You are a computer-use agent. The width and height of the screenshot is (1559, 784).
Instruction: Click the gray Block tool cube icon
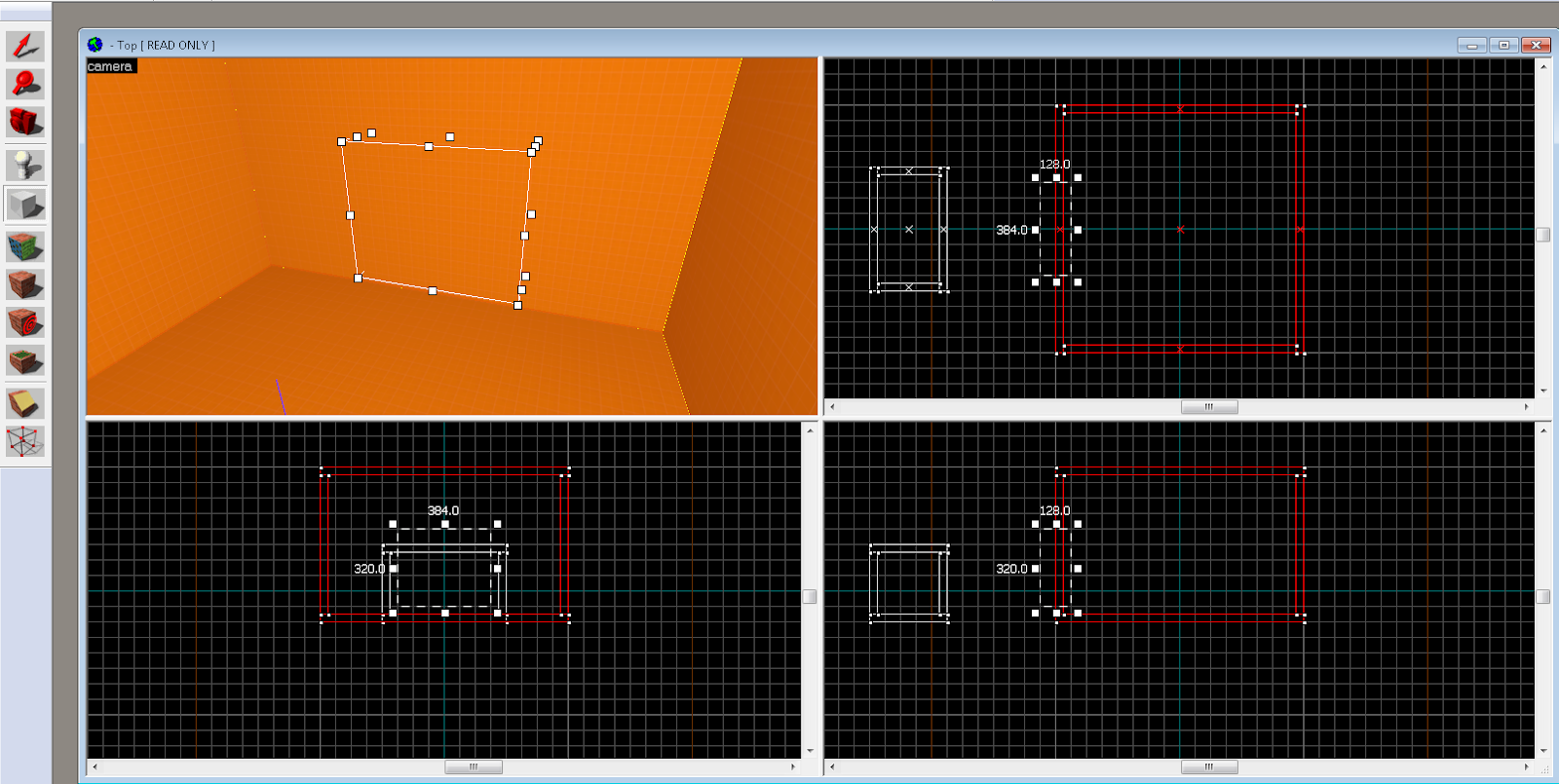[x=25, y=205]
